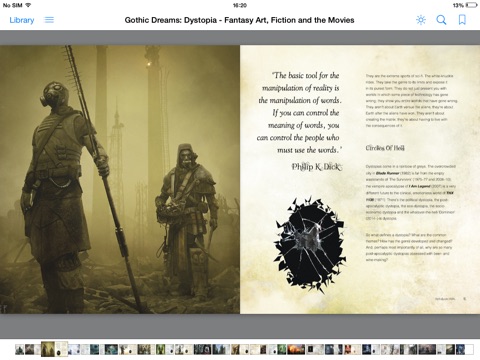Jump to the fiery orange explosion thumbnail

[x=296, y=349]
